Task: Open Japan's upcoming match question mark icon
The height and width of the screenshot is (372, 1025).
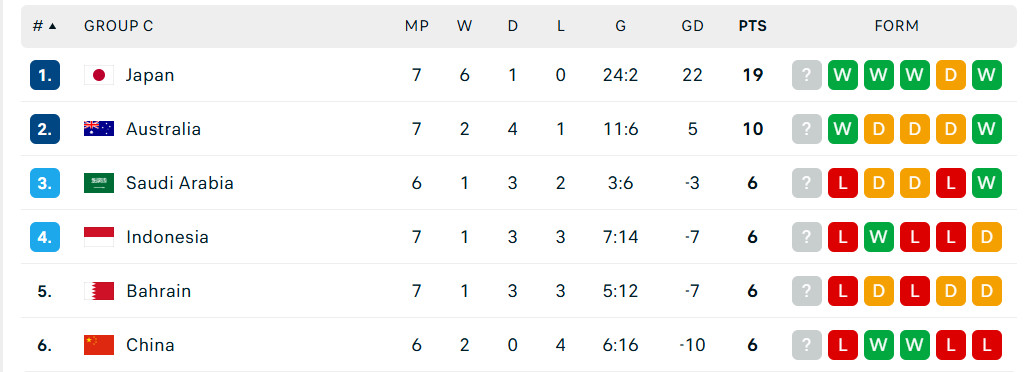Action: pos(807,75)
